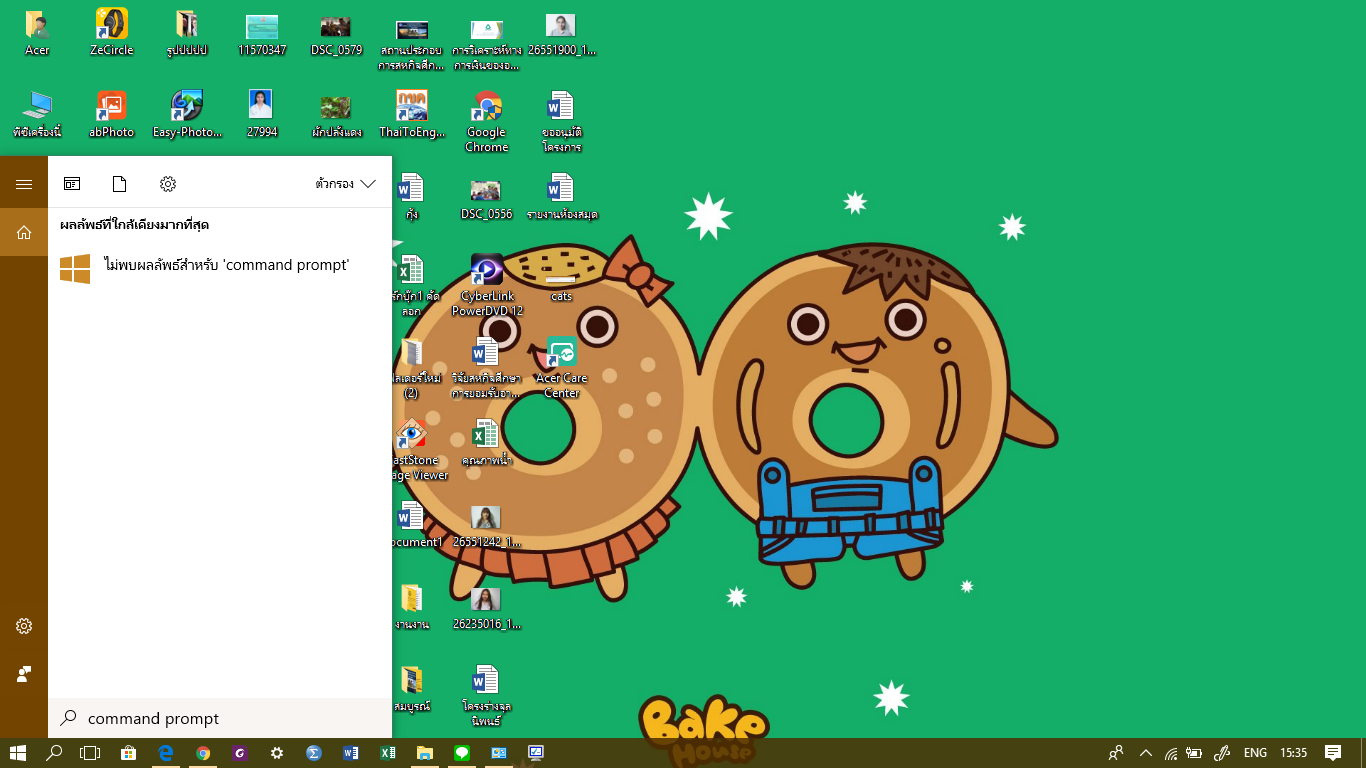Show hidden system tray icons
The height and width of the screenshot is (768, 1366).
pyautogui.click(x=1145, y=753)
